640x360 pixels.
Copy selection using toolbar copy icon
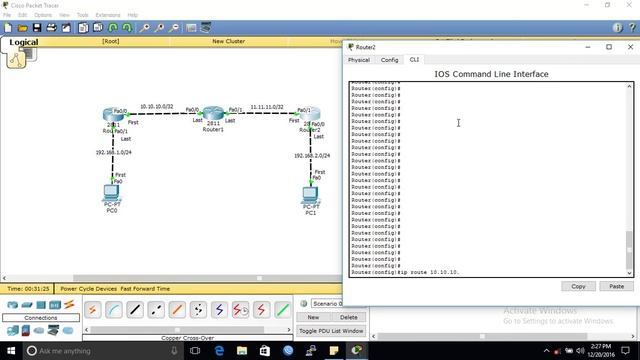(x=83, y=28)
